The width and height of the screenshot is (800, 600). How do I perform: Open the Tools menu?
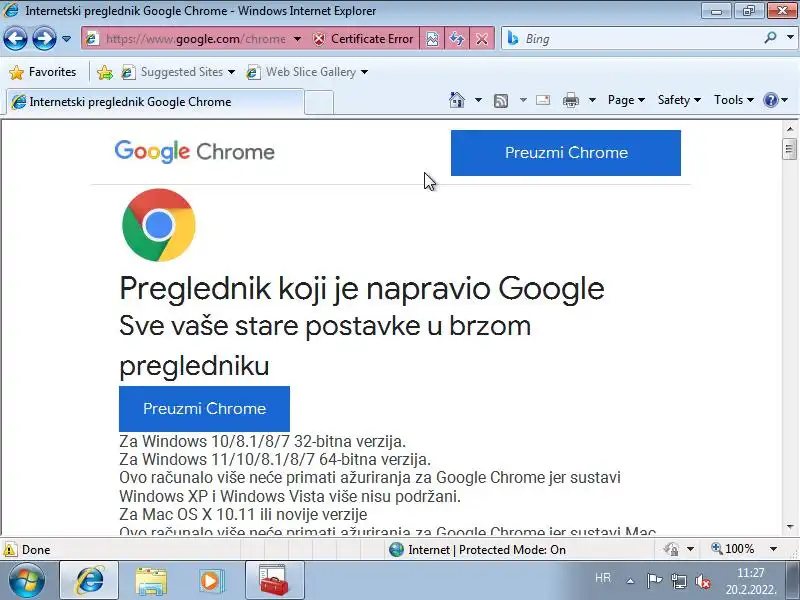734,100
